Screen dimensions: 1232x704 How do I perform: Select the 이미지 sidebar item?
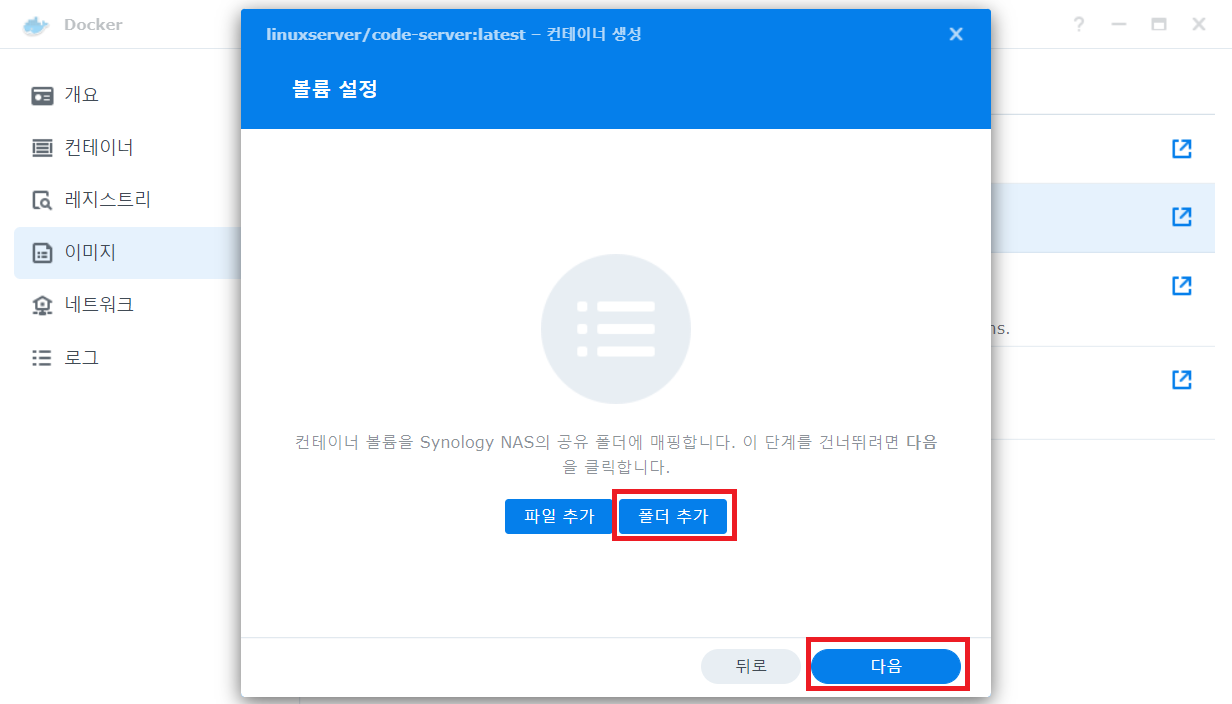127,253
